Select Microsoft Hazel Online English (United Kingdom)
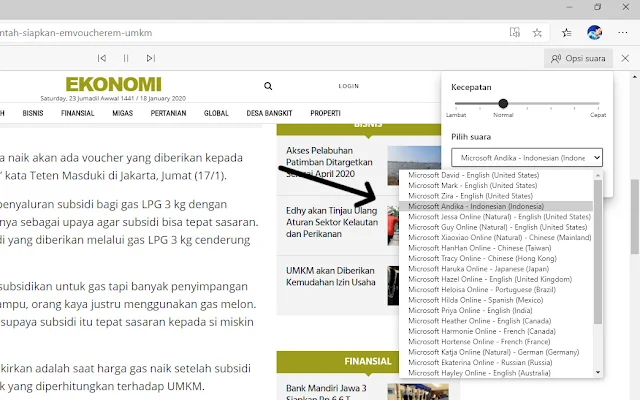640x400 pixels. [496, 279]
